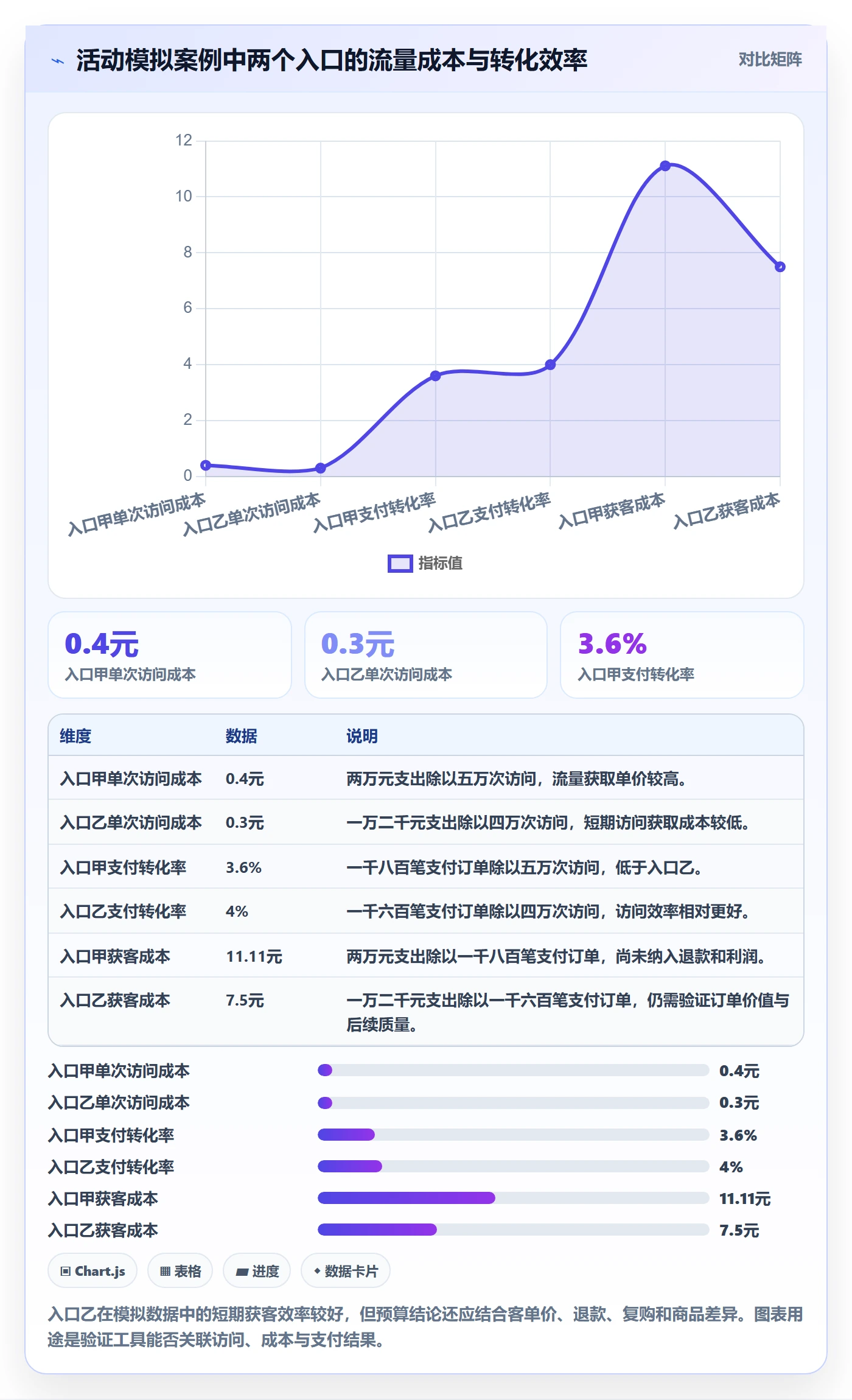Click the 说明 column header

tap(362, 736)
